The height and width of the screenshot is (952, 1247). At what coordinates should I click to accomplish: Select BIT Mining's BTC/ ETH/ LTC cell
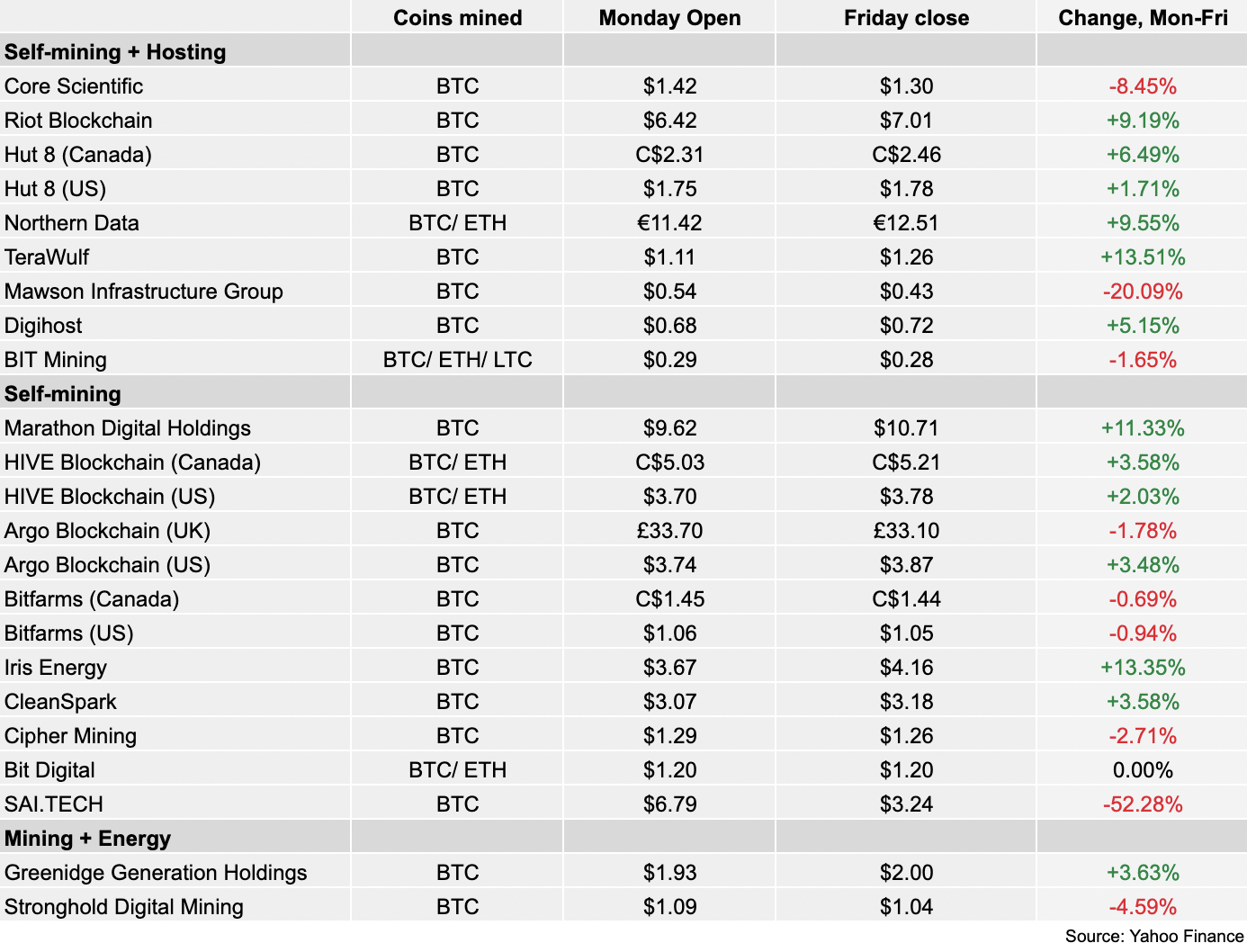click(457, 360)
